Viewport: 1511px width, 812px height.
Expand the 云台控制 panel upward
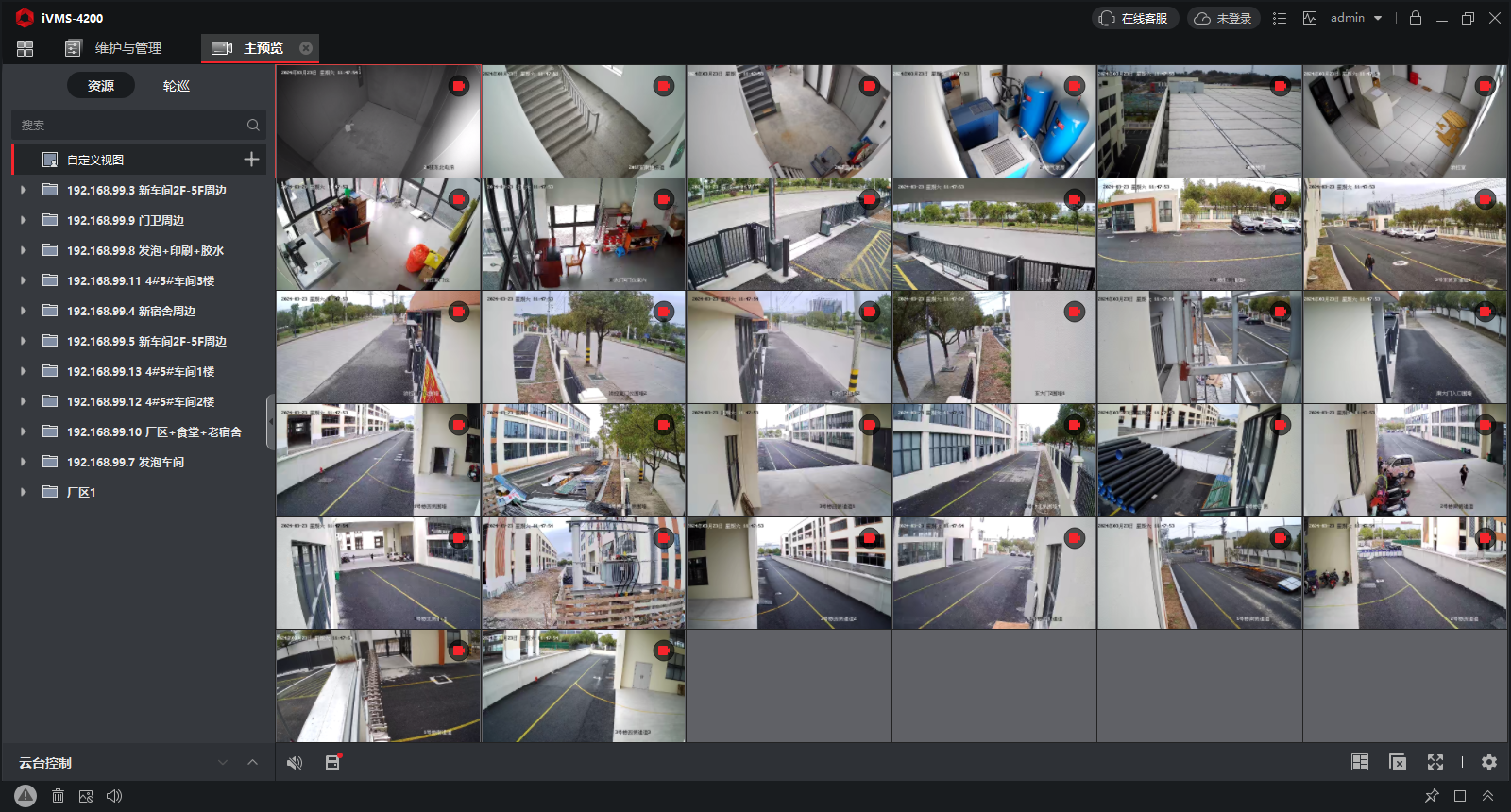(252, 762)
